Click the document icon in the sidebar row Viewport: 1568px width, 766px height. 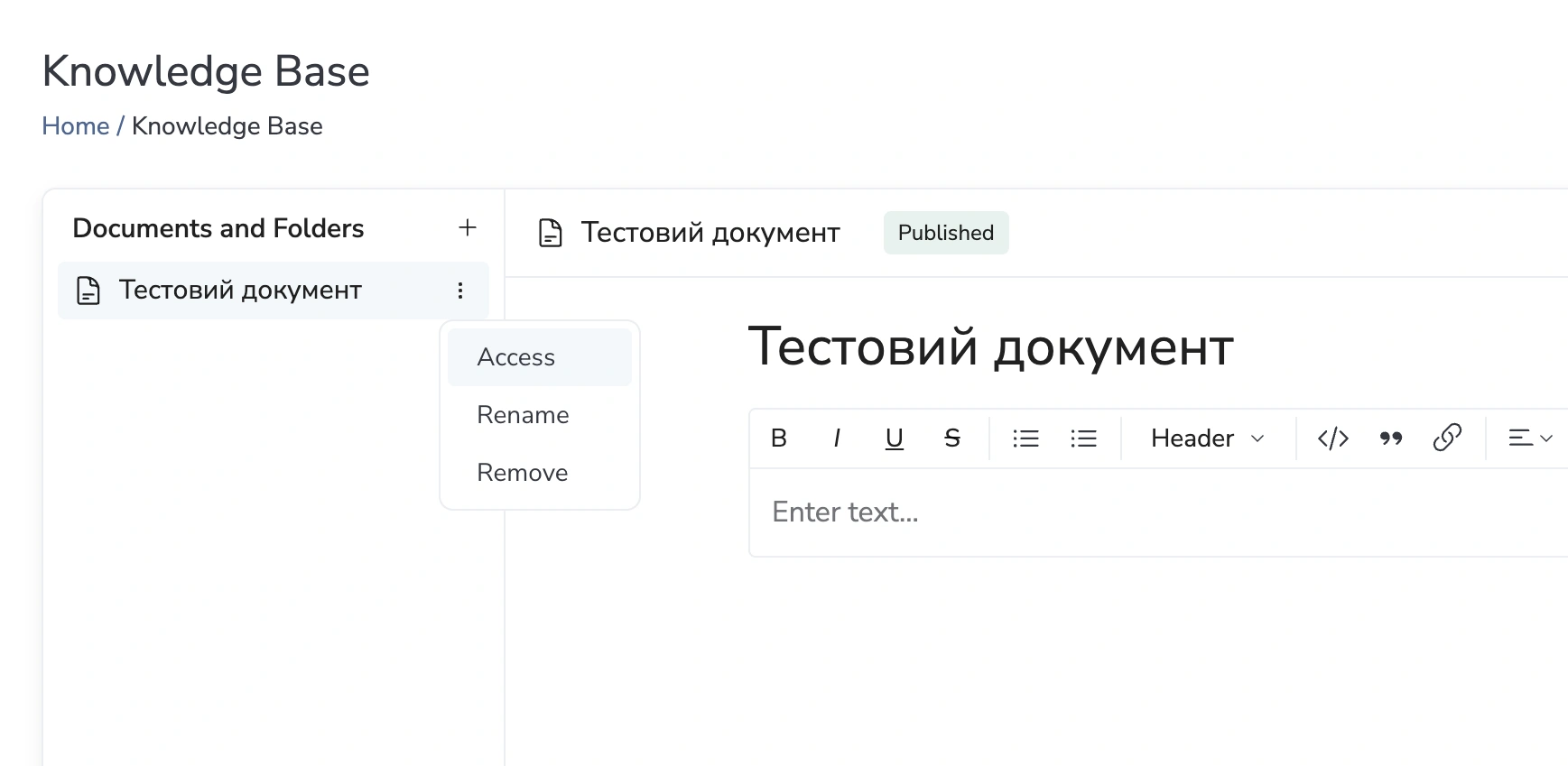88,291
